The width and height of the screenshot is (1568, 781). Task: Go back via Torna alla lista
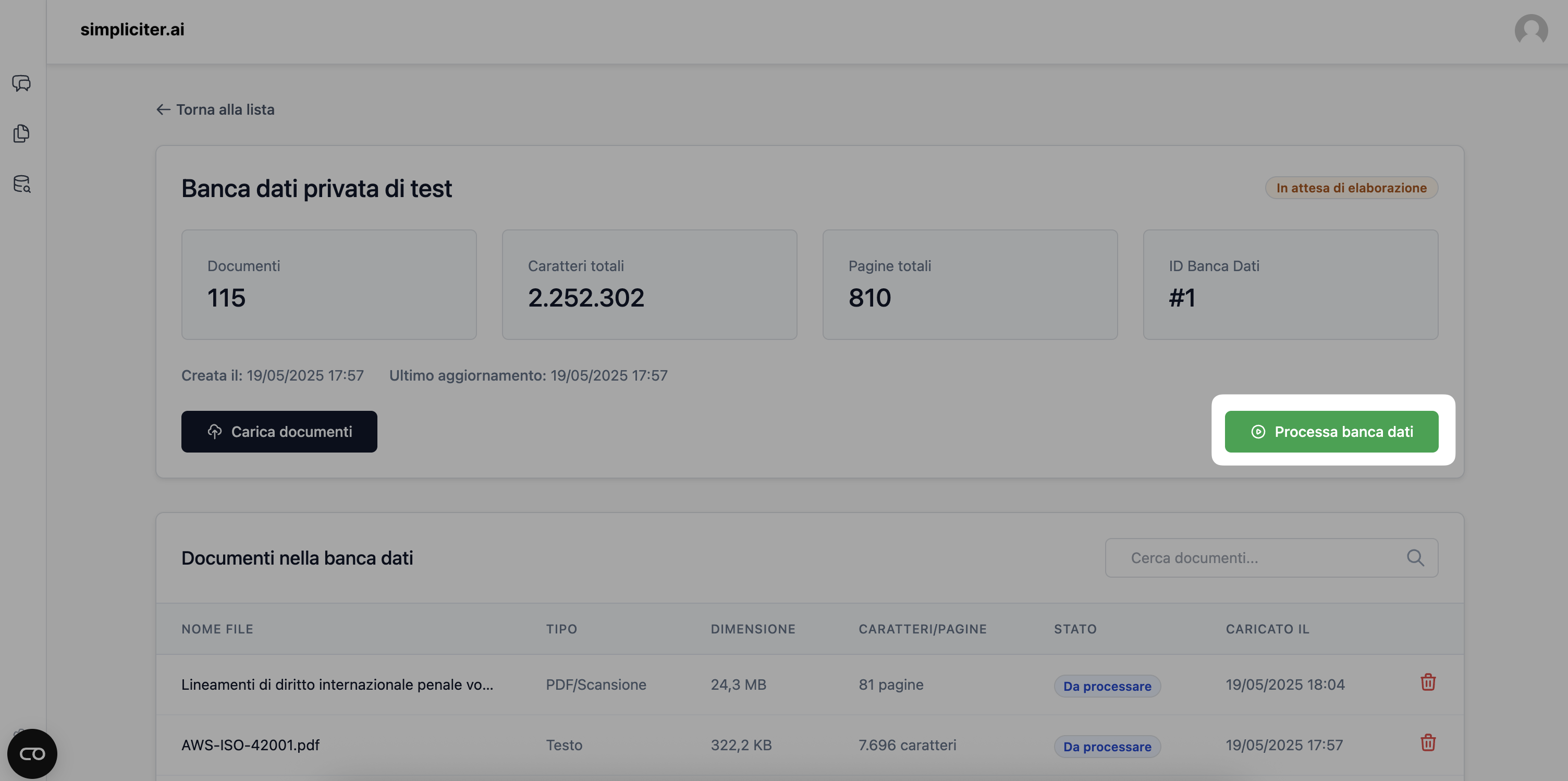tap(215, 109)
